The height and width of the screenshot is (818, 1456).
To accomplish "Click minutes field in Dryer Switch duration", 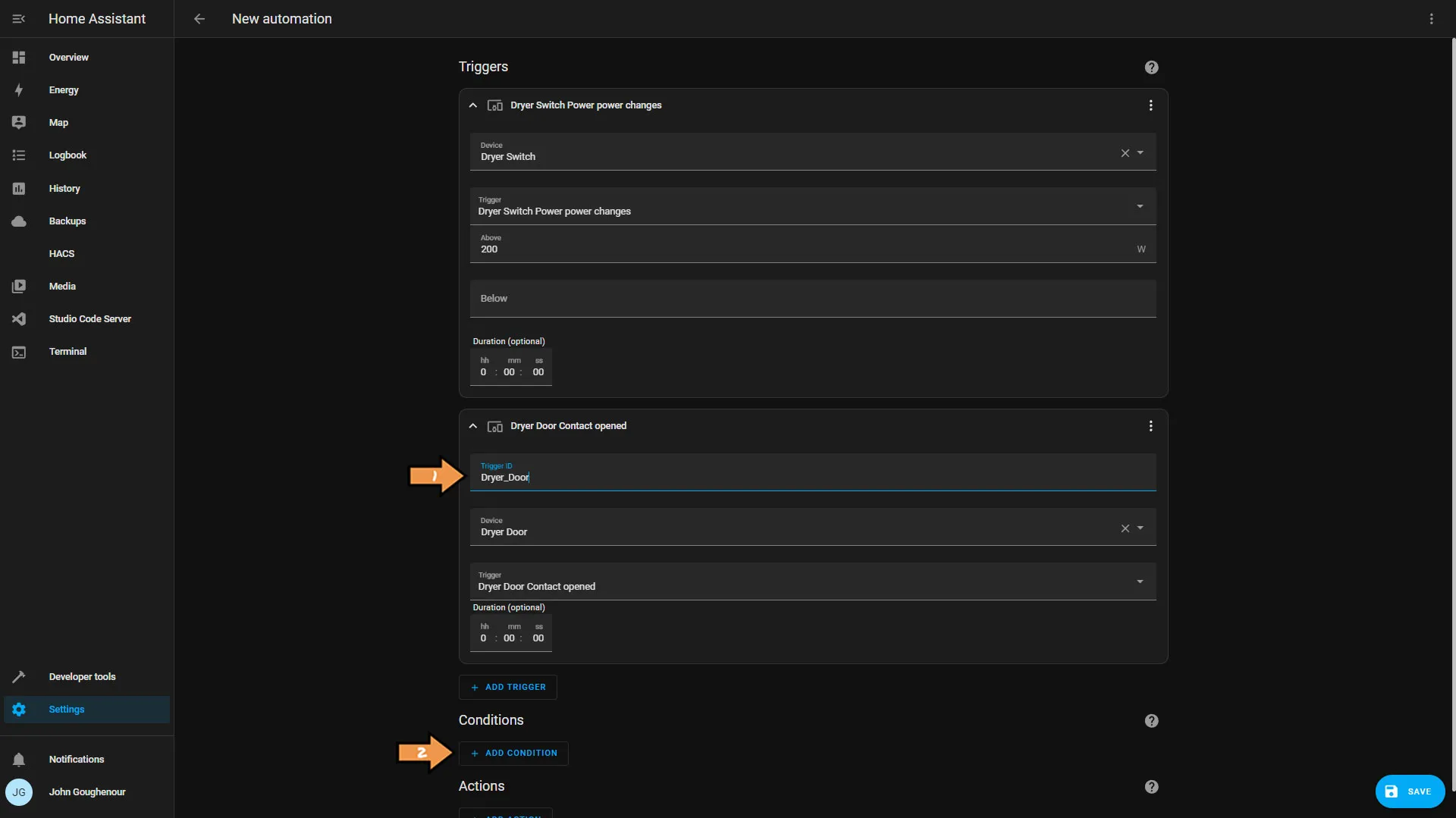I will 510,372.
